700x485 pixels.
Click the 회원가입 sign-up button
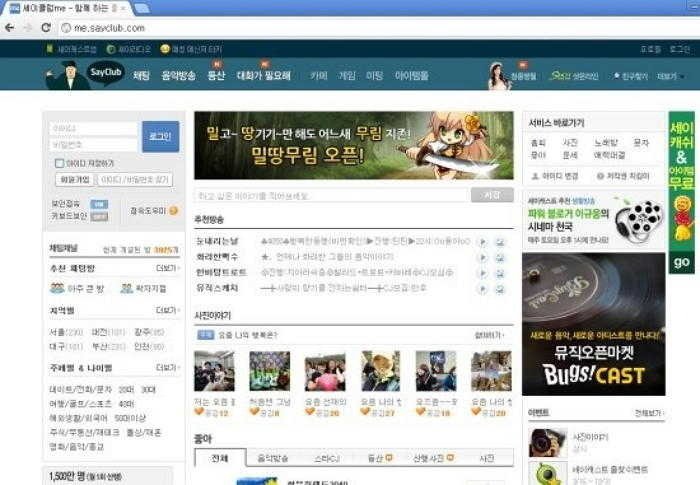[74, 180]
